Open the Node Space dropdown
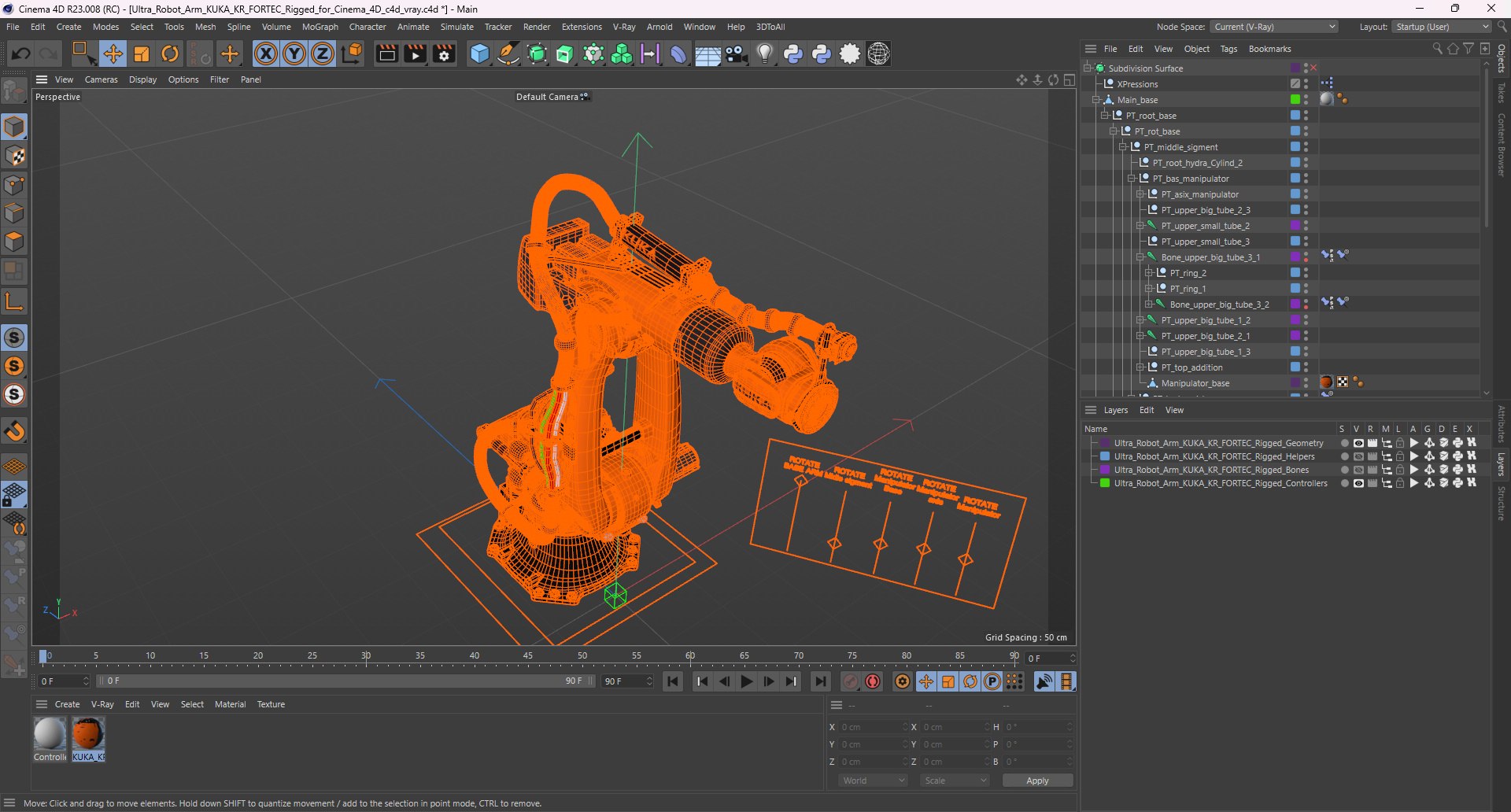 (x=1274, y=27)
